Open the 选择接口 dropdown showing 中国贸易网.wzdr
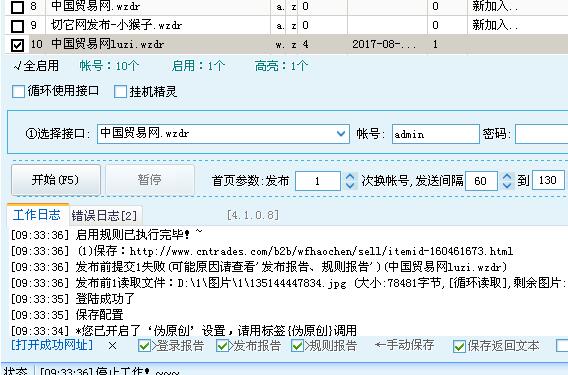Image resolution: width=568 pixels, height=375 pixels. tap(223, 134)
